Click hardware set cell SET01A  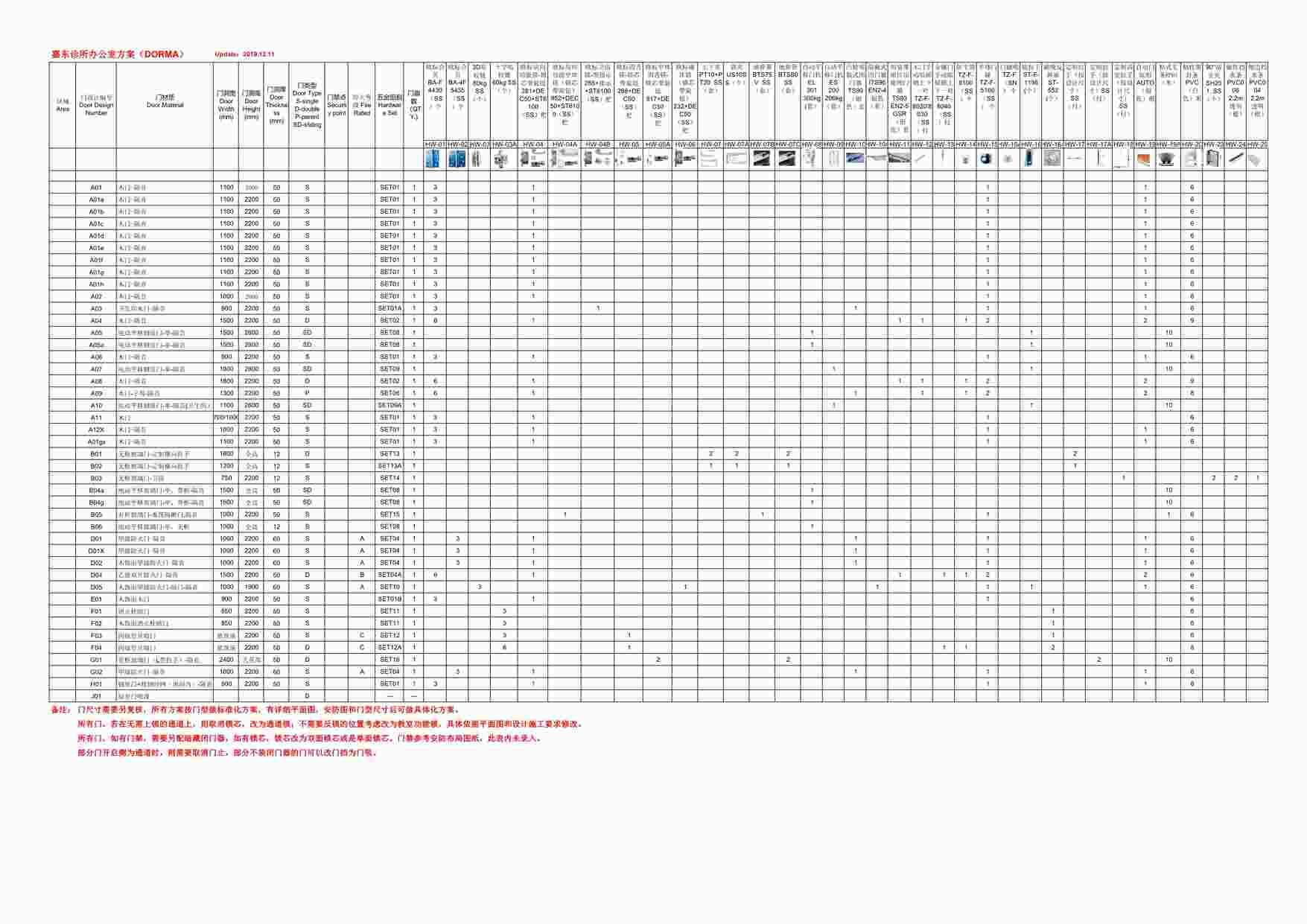pyautogui.click(x=389, y=308)
